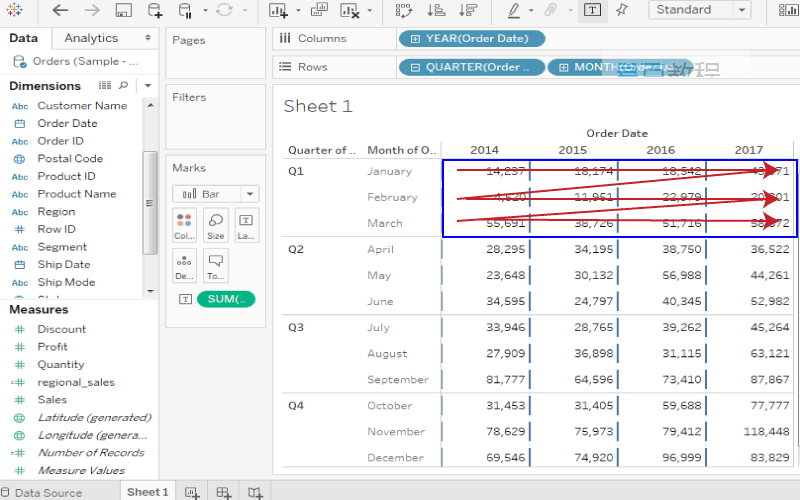Select the Sheet 1 tab

click(147, 492)
